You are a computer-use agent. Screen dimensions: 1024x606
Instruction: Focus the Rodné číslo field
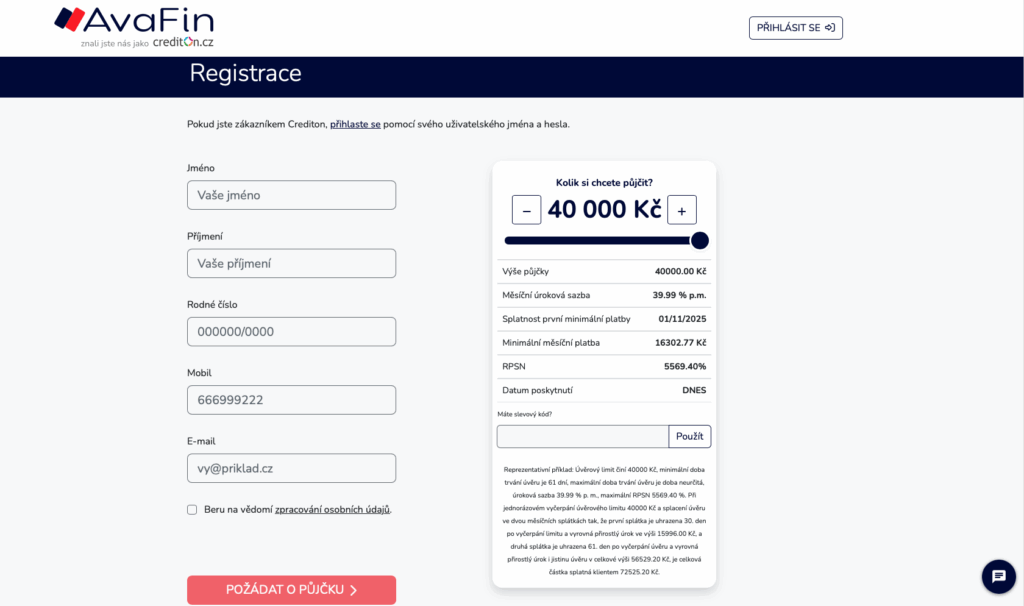coord(291,332)
